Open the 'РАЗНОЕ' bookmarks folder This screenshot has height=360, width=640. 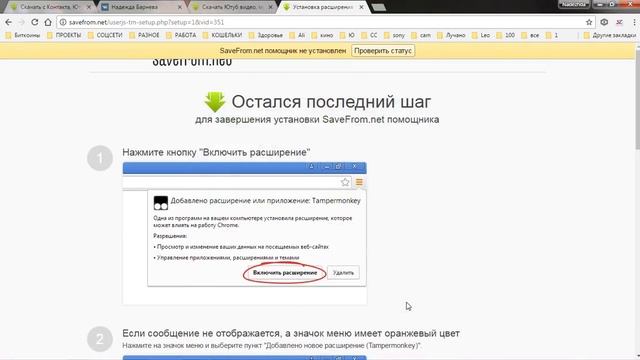144,35
